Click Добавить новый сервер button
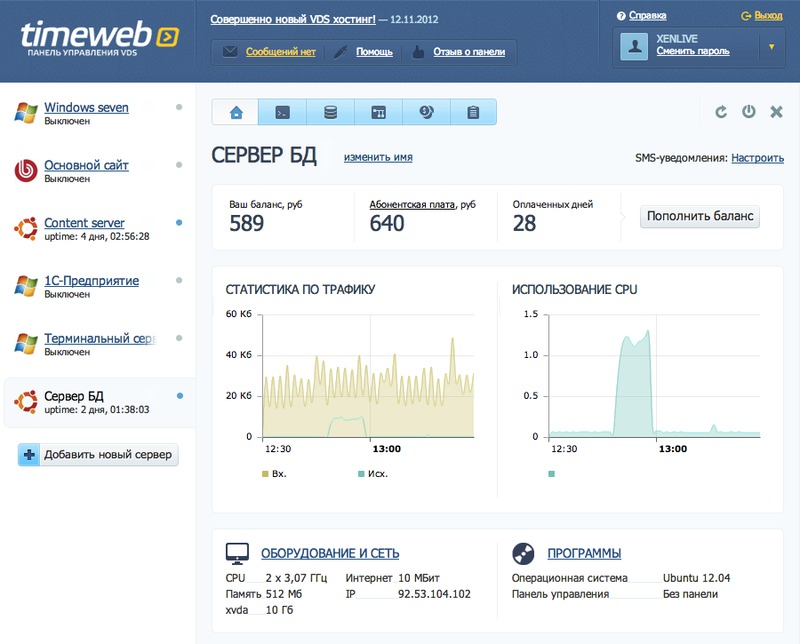Image resolution: width=800 pixels, height=644 pixels. [x=98, y=454]
